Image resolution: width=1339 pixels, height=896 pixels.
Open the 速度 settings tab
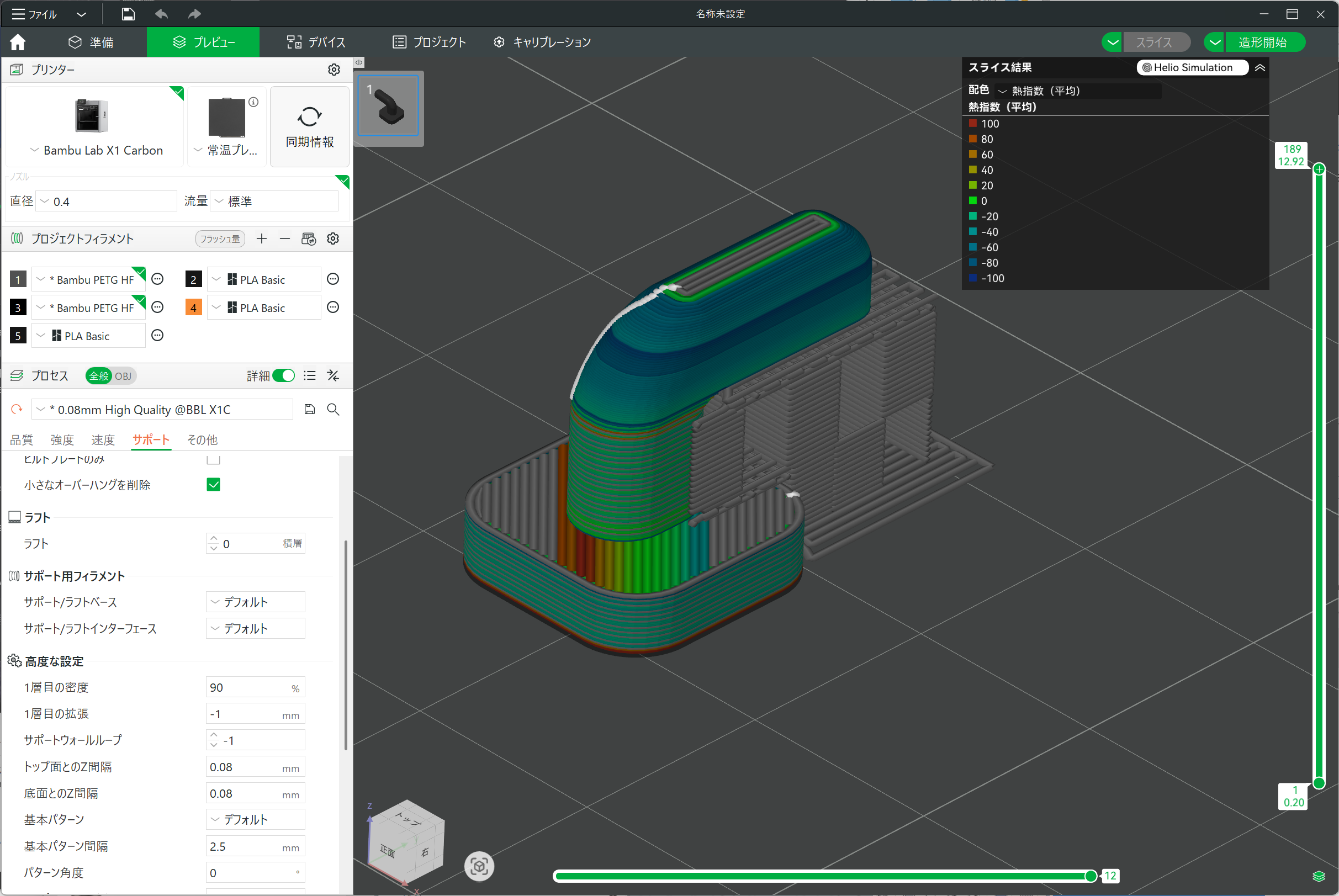103,439
